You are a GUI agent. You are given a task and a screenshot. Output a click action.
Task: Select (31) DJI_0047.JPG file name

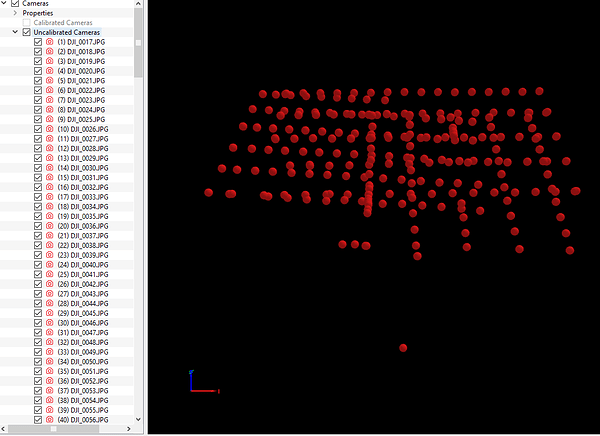[83, 333]
